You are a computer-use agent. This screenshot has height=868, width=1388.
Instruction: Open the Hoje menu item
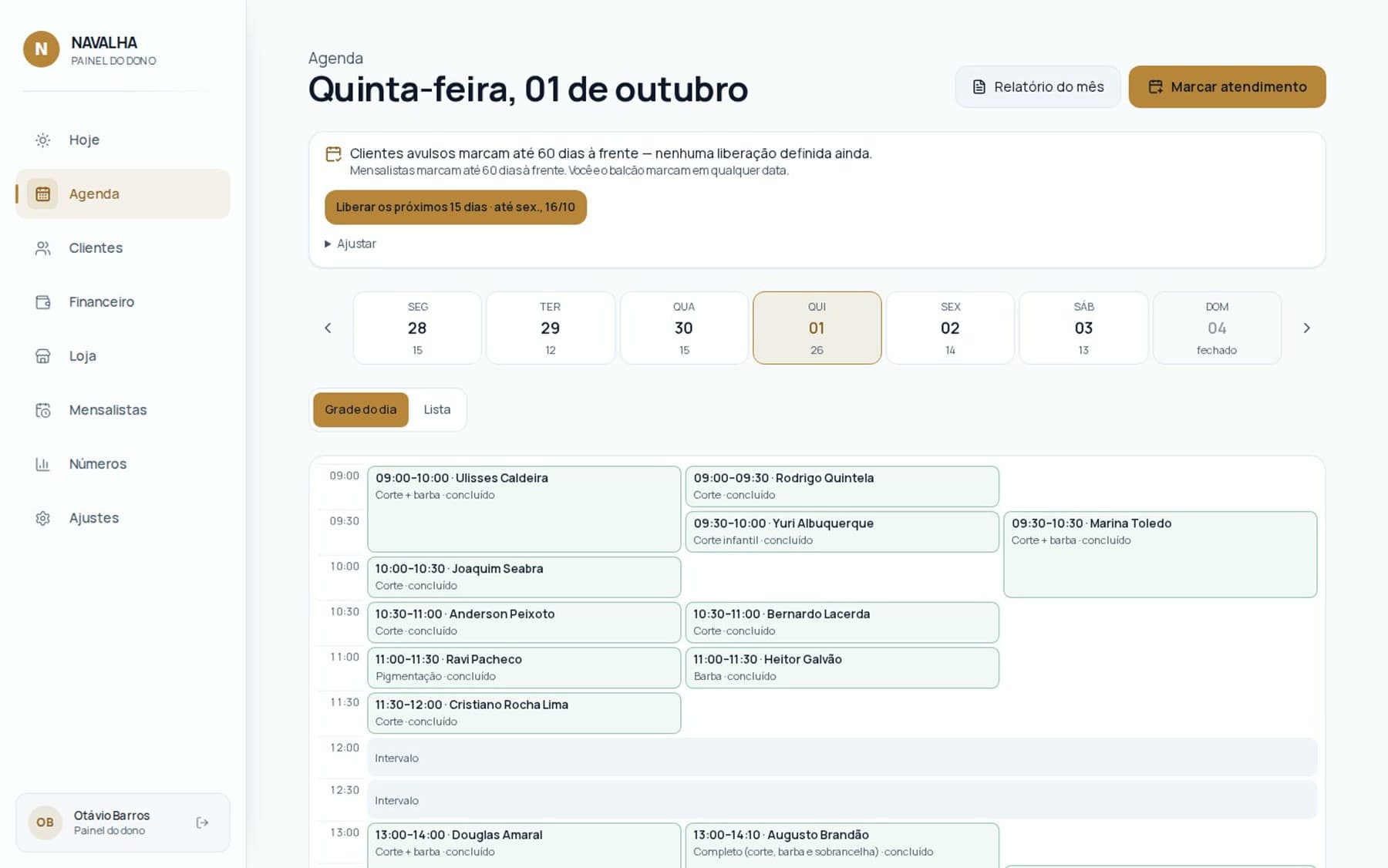(x=123, y=140)
